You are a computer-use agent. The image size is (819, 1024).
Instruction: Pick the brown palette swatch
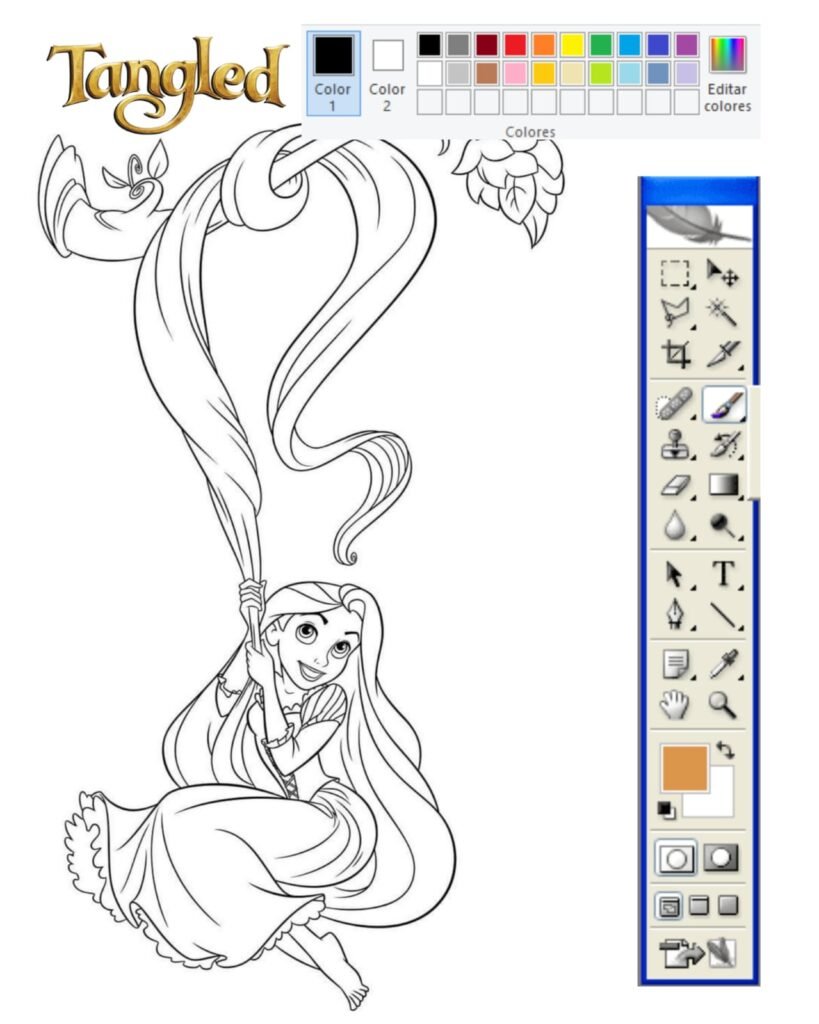(x=487, y=73)
